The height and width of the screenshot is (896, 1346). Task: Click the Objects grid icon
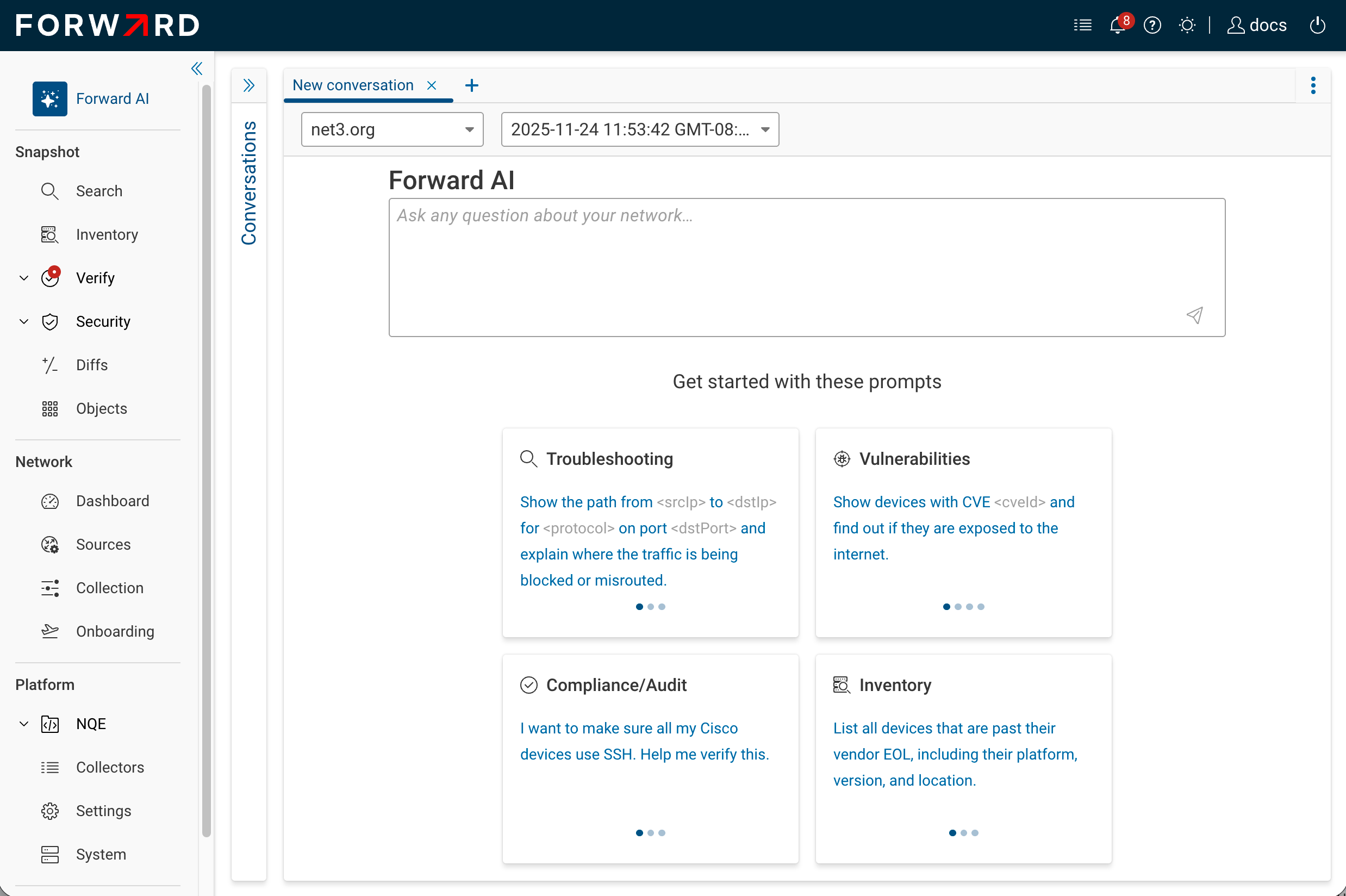[x=49, y=408]
